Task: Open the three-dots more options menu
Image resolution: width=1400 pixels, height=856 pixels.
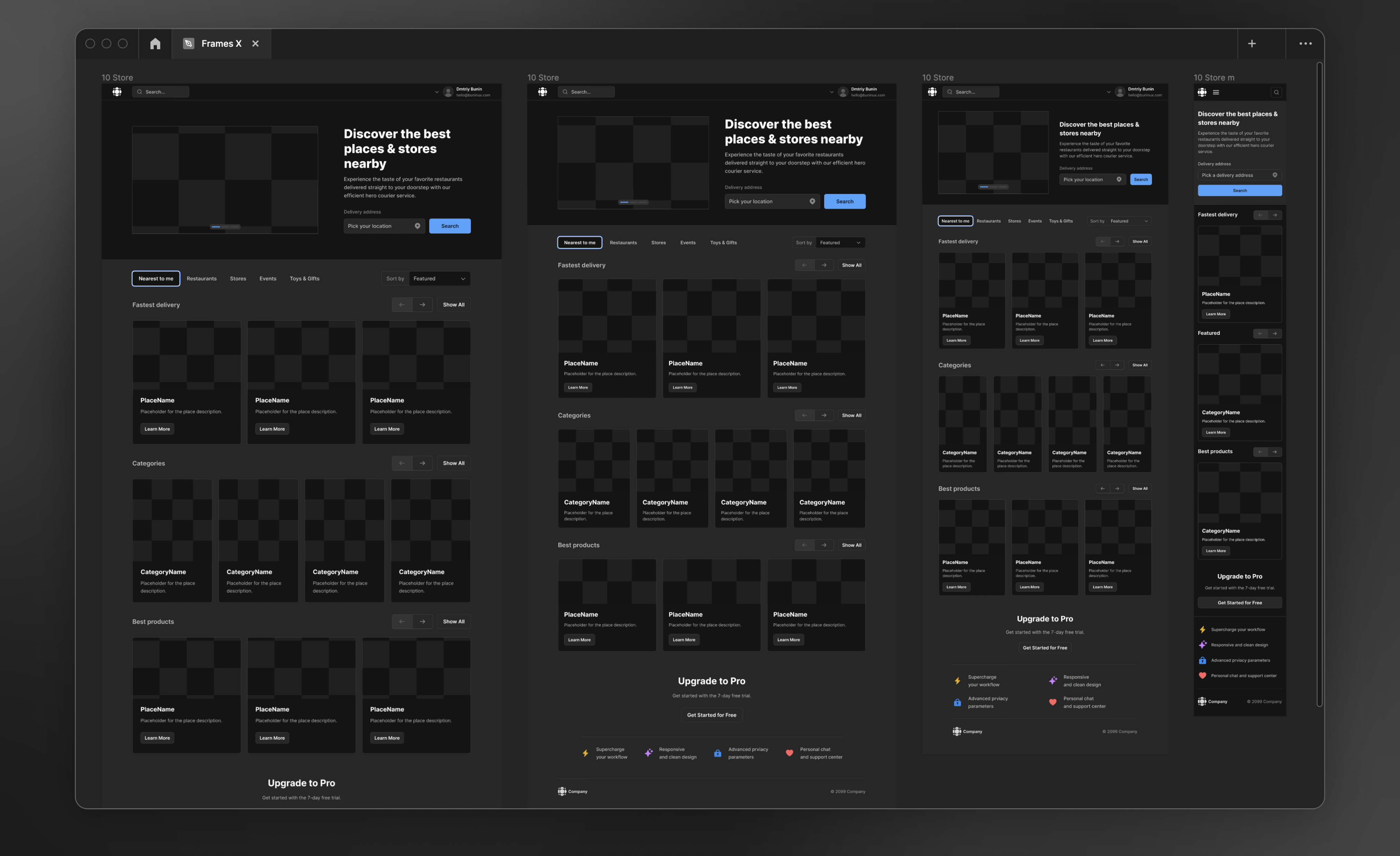Action: [x=1305, y=44]
